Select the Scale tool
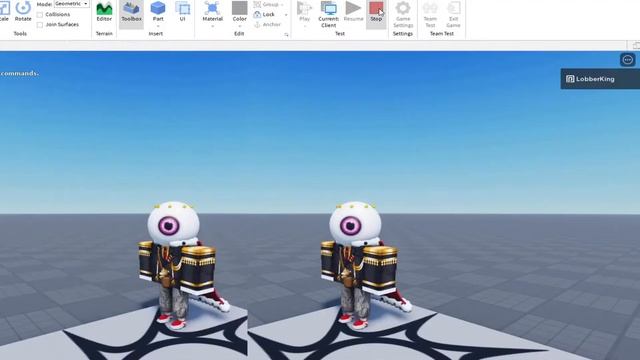 [4, 11]
